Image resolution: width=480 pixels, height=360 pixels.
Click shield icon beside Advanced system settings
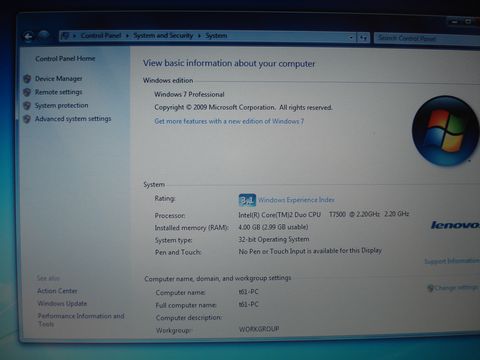click(x=27, y=119)
